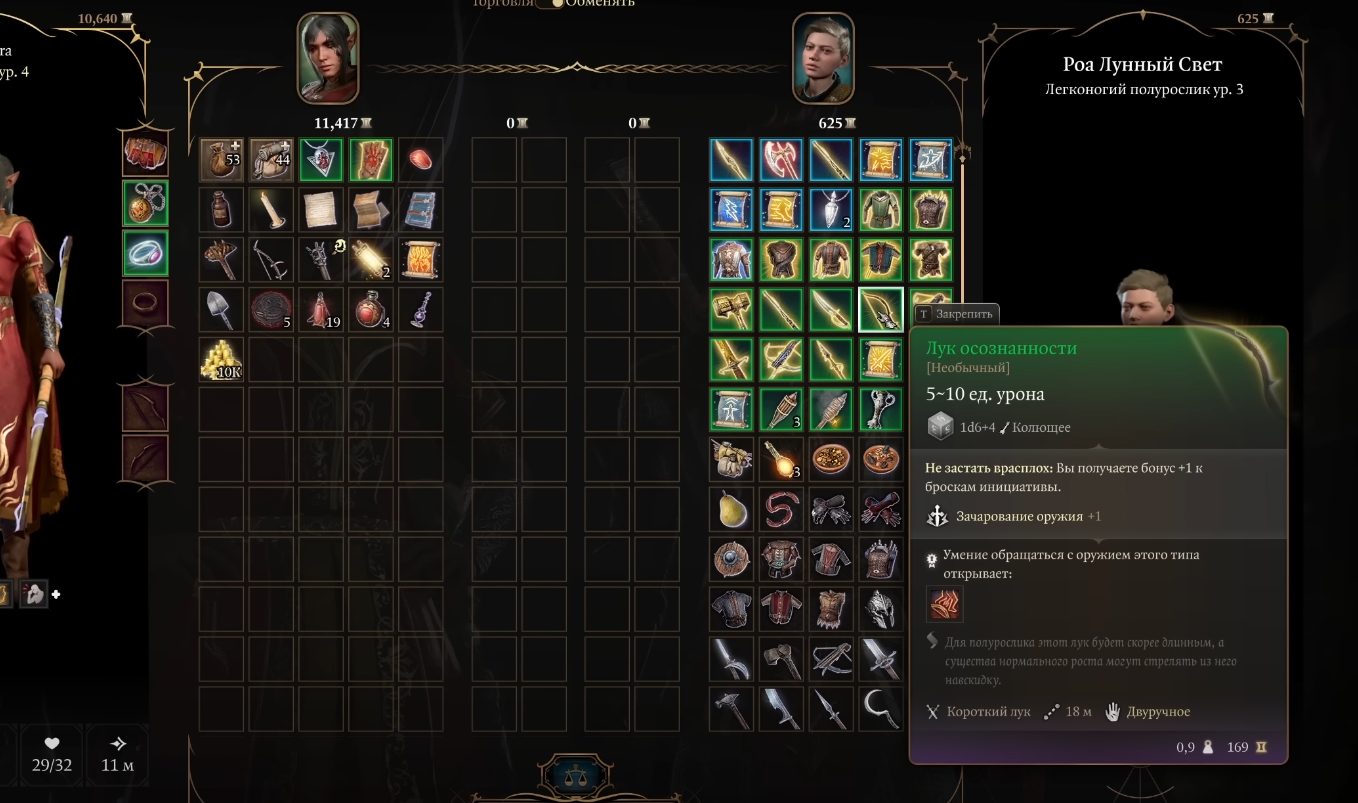Pick the shovel in player inventory
This screenshot has width=1358, height=803.
[x=221, y=310]
